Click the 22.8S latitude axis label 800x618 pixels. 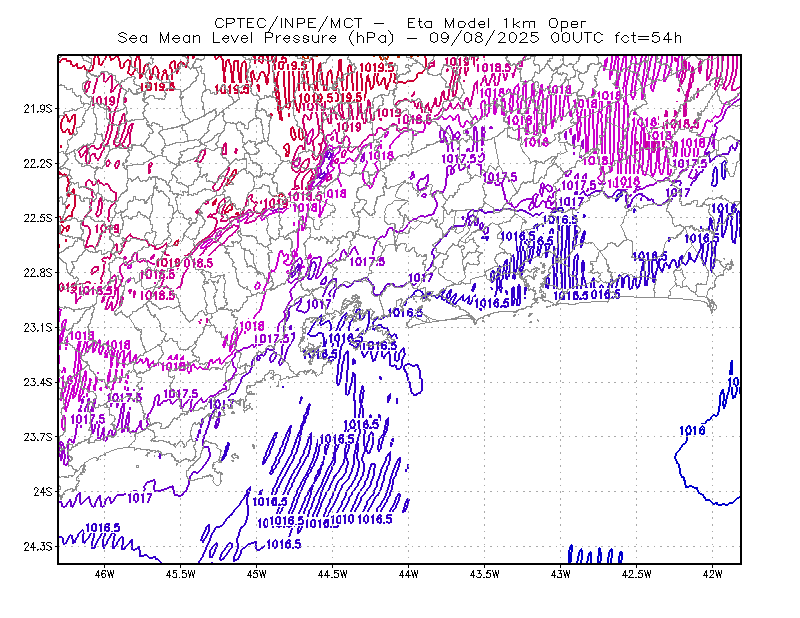(x=38, y=273)
